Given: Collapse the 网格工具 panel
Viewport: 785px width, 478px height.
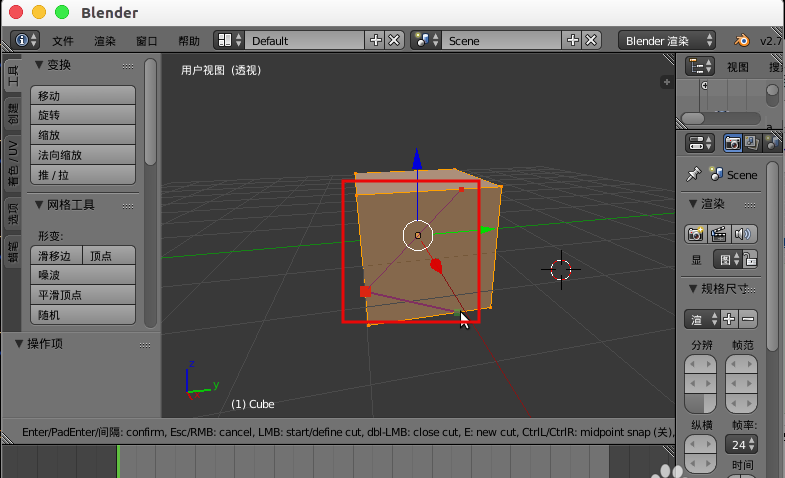Looking at the screenshot, I should tap(39, 205).
